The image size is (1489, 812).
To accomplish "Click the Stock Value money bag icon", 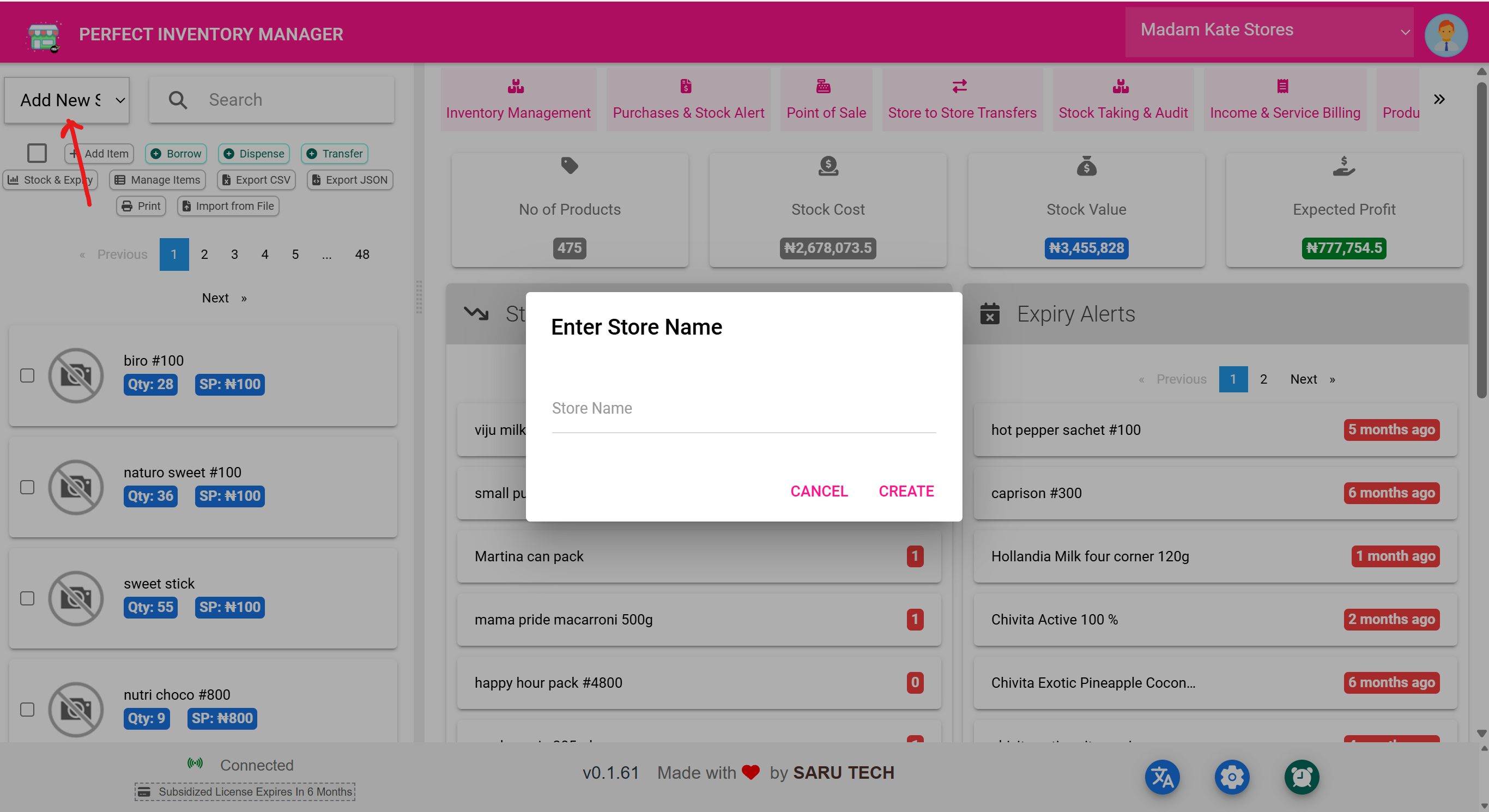I will pos(1086,166).
